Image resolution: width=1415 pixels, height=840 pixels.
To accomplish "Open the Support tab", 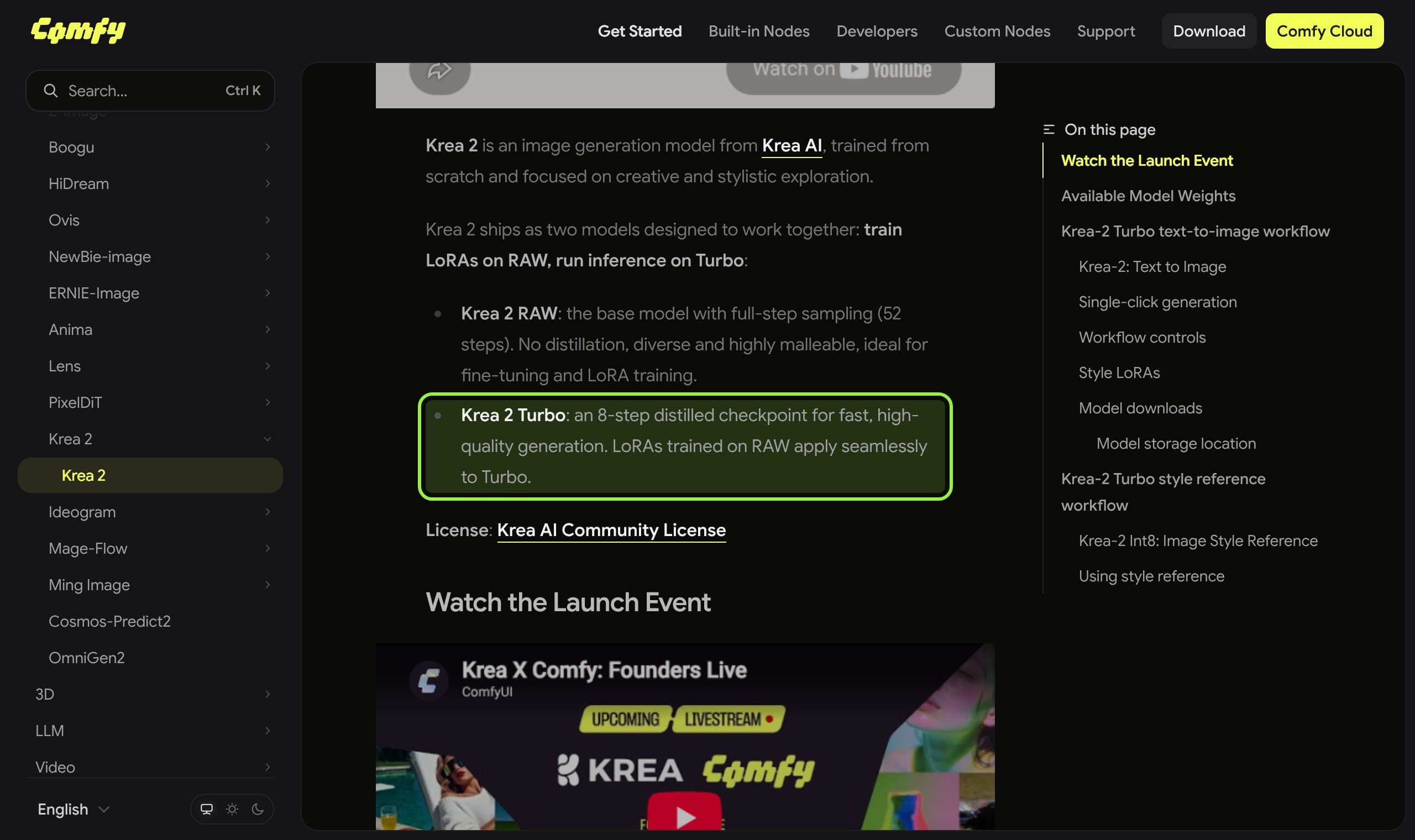I will pyautogui.click(x=1105, y=31).
